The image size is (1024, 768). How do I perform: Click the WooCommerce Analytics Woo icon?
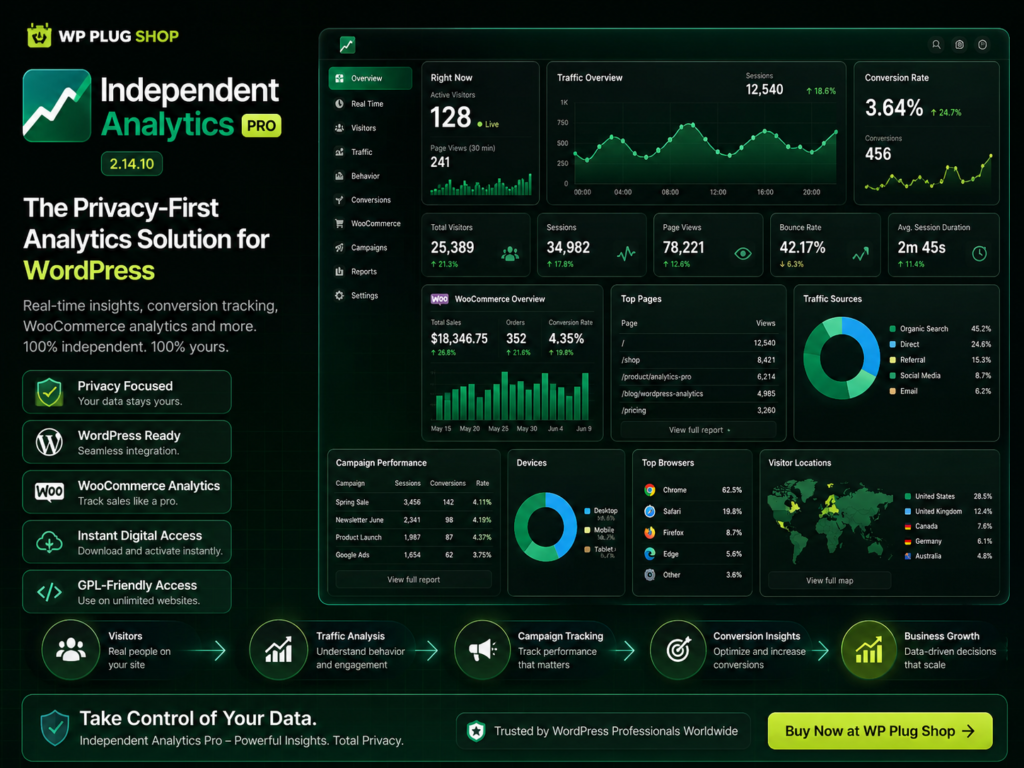click(x=50, y=492)
